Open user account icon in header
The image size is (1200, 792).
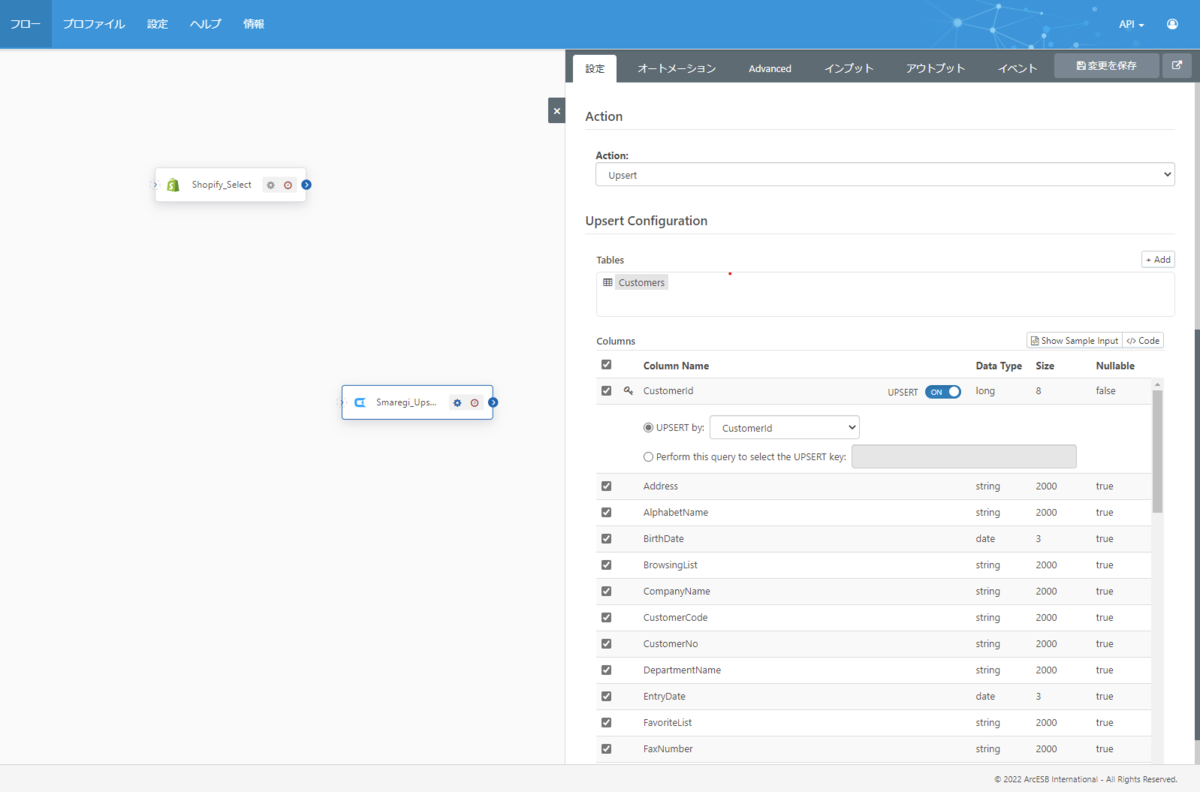point(1172,24)
